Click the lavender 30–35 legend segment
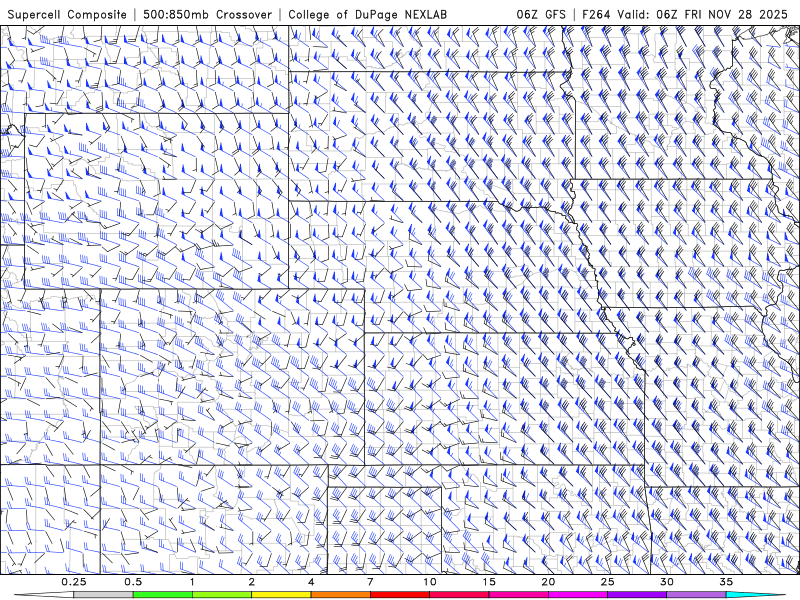800x600 pixels. 696,595
